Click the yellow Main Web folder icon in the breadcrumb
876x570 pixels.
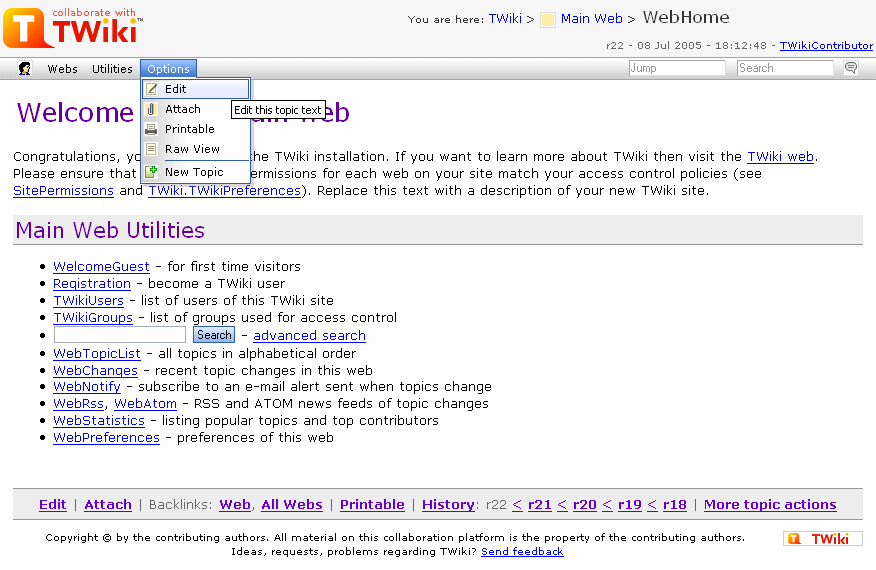[x=548, y=19]
